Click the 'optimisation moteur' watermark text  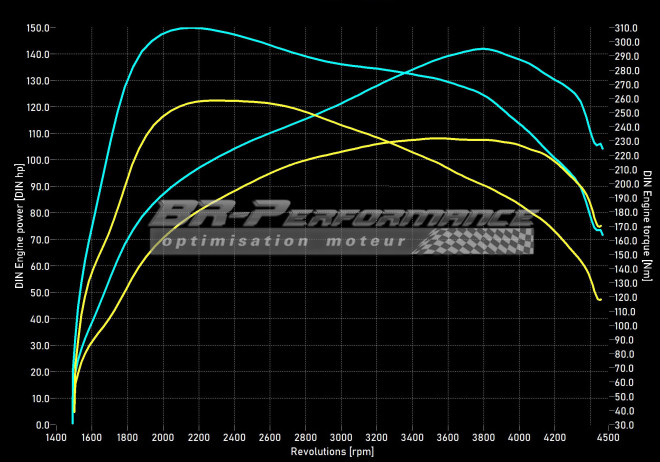click(285, 241)
